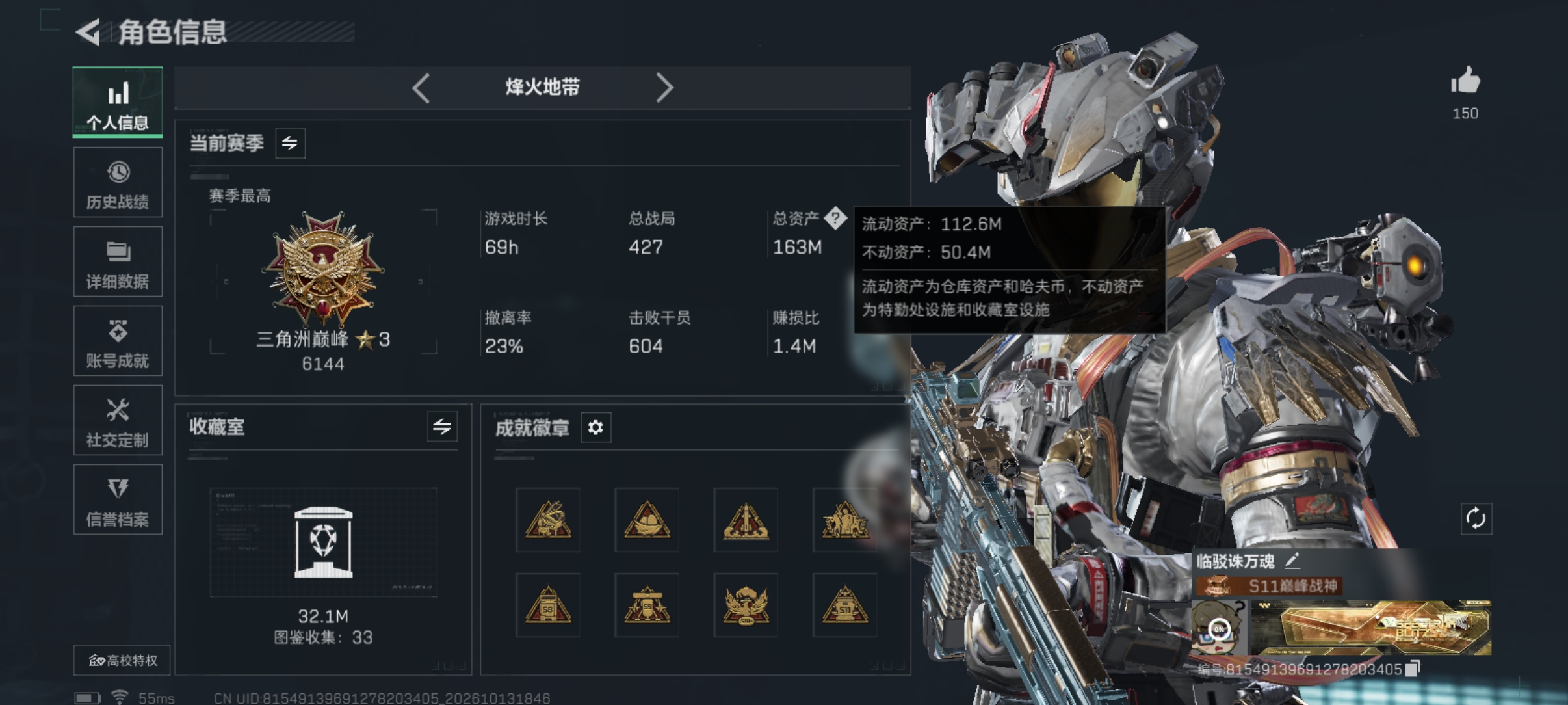Click the 三角洲巅峰 rank emblem
The image size is (1568, 705).
(x=323, y=269)
